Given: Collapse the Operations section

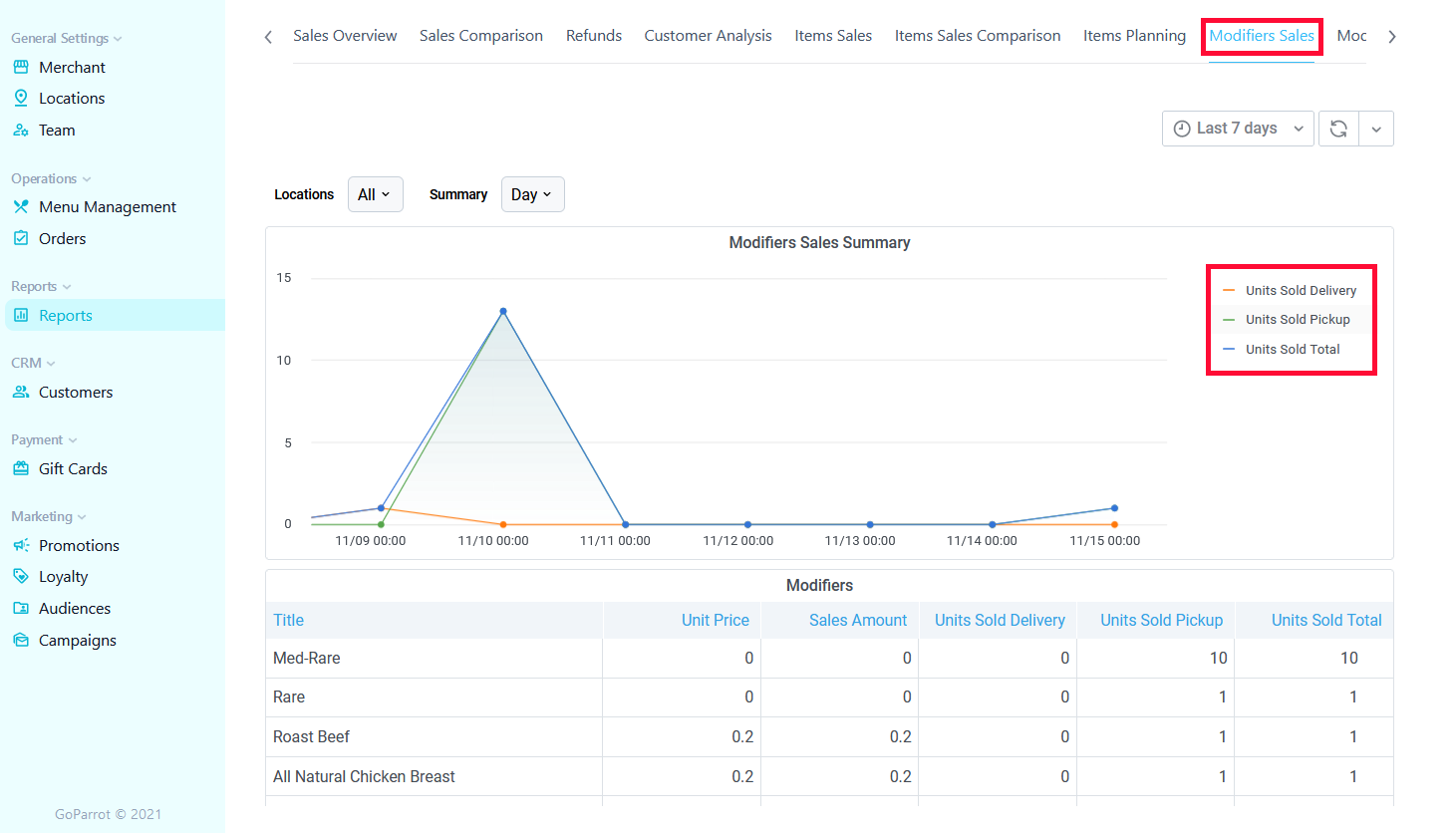Looking at the screenshot, I should click(x=51, y=178).
